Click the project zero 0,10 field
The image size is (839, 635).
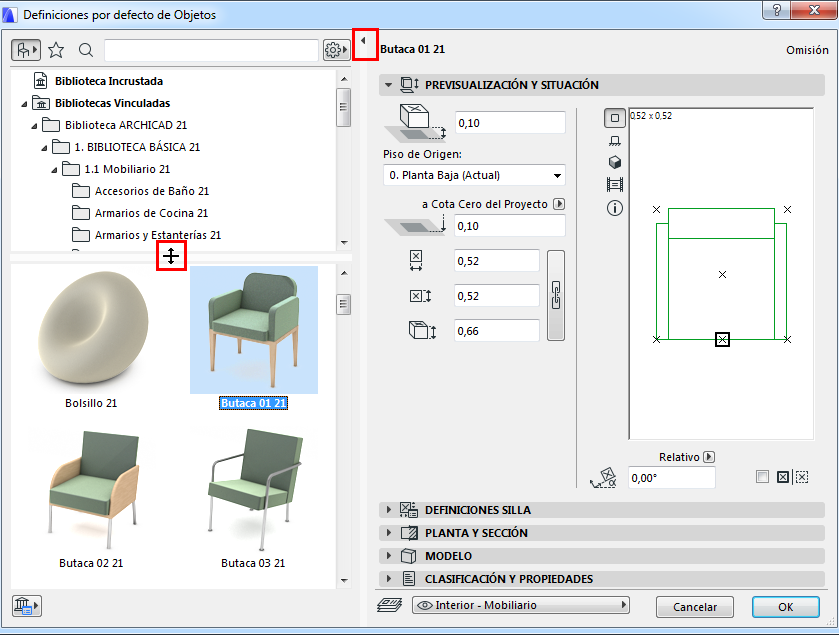[510, 226]
